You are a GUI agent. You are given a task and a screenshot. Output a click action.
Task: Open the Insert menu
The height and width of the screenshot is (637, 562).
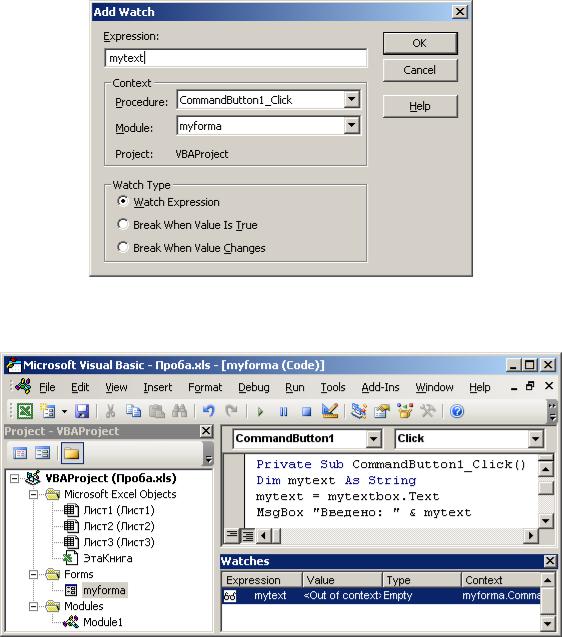[x=158, y=387]
